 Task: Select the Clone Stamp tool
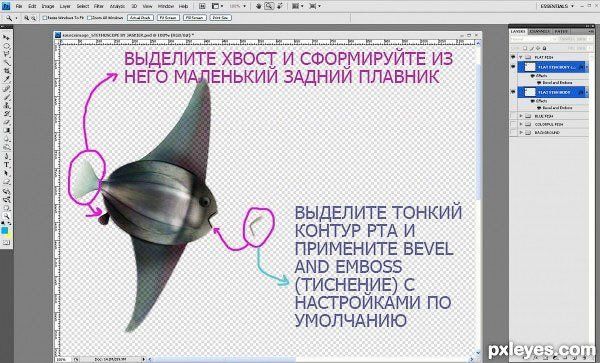coord(7,105)
